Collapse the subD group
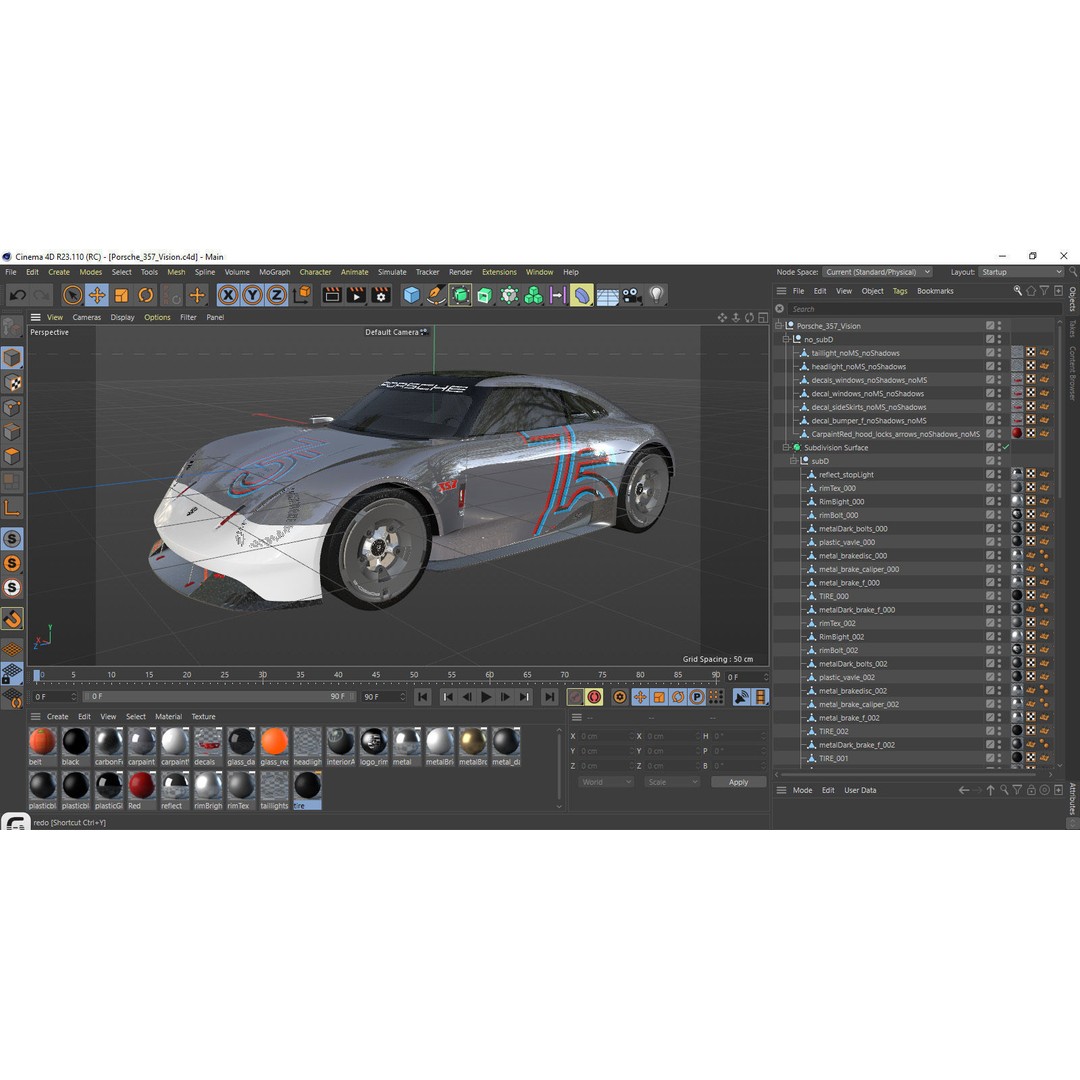This screenshot has width=1080, height=1080. [793, 461]
